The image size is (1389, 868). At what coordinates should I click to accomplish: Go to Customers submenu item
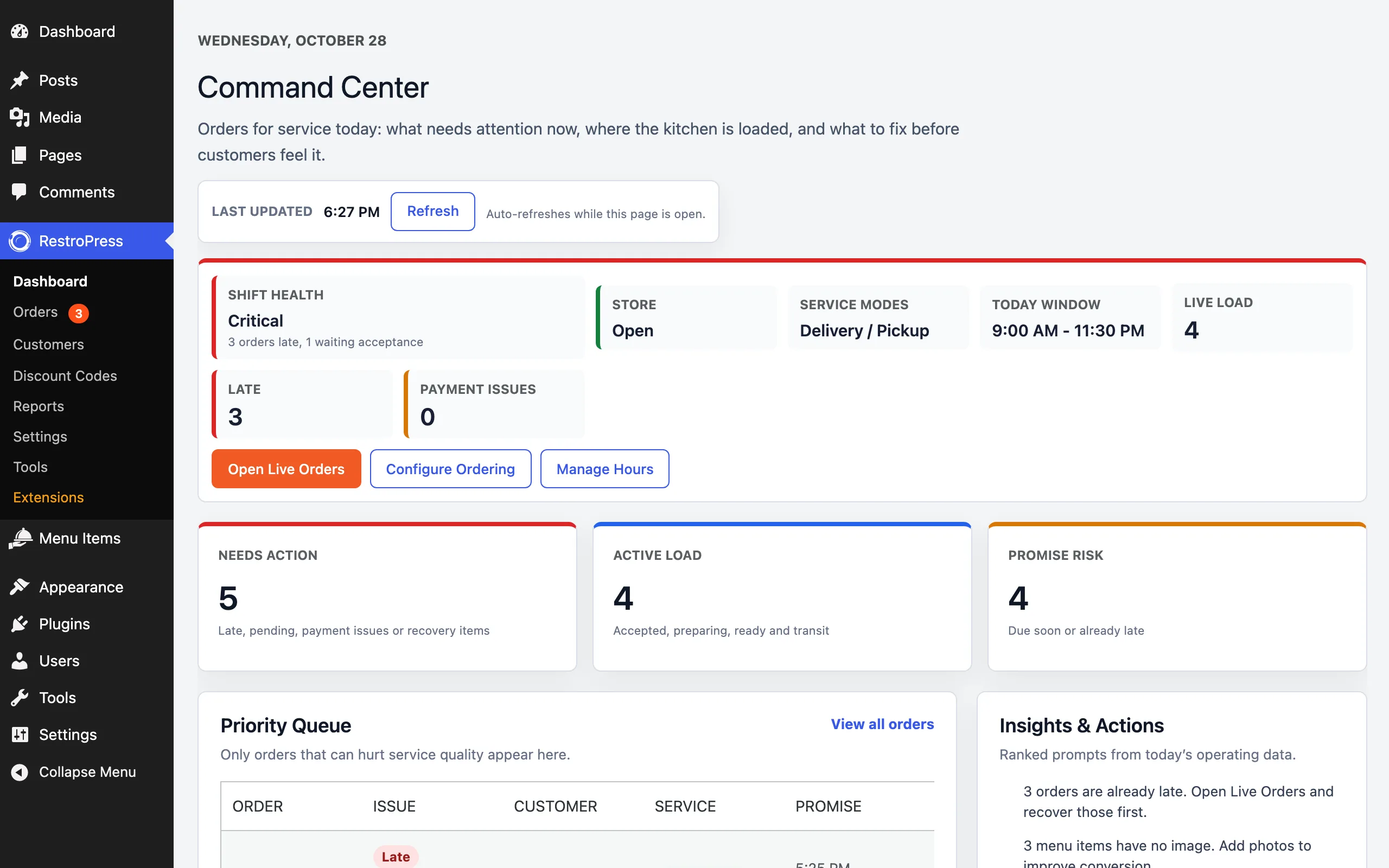coord(49,344)
